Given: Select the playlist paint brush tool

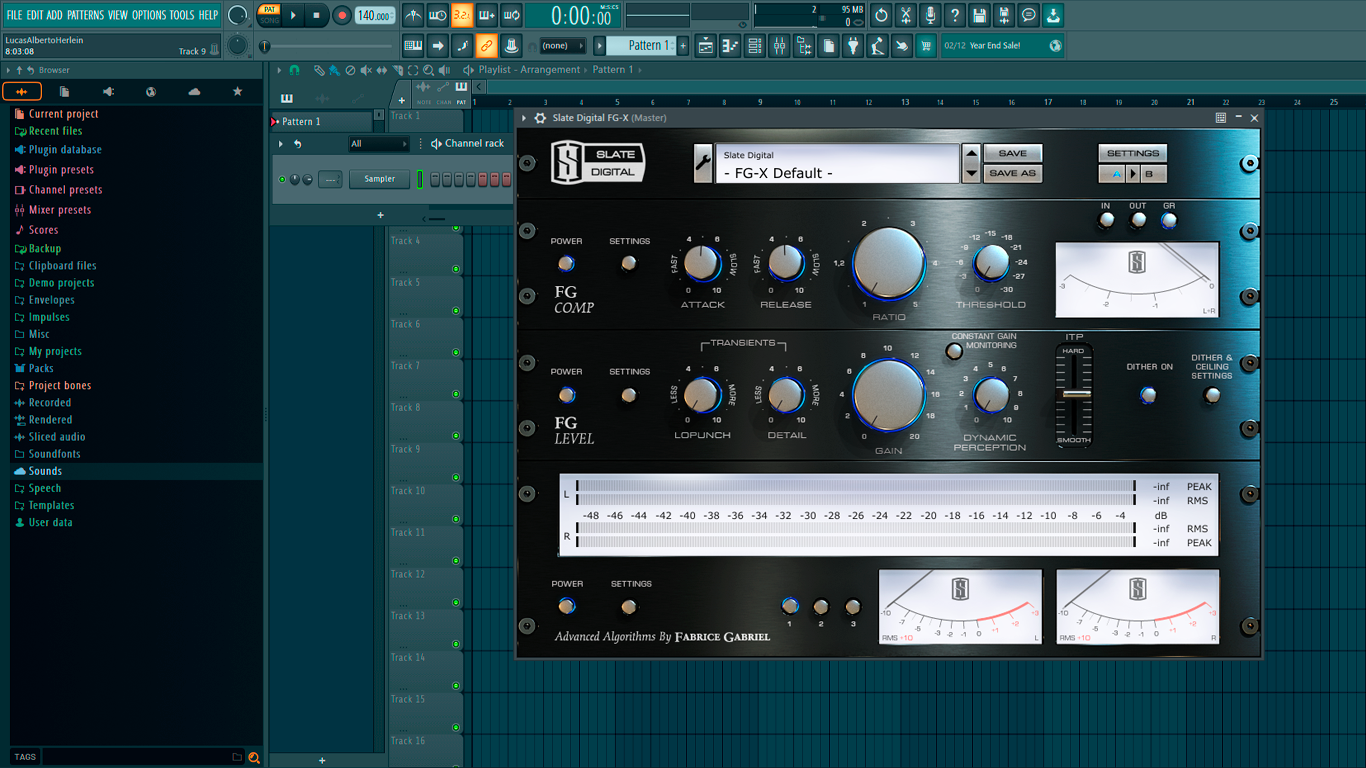Looking at the screenshot, I should click(x=333, y=71).
